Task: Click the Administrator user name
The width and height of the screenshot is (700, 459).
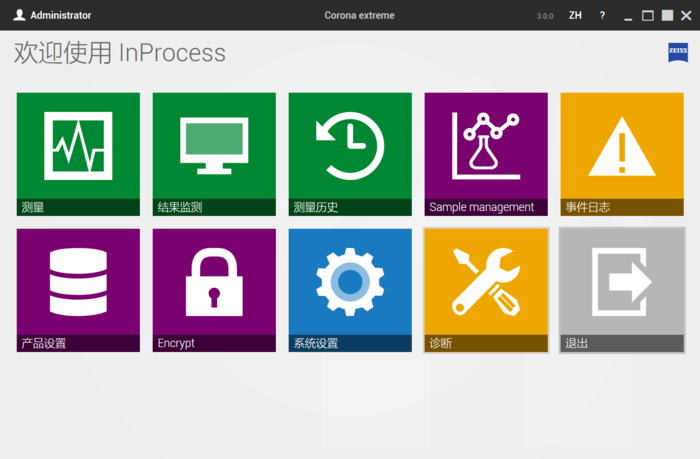Action: [61, 15]
